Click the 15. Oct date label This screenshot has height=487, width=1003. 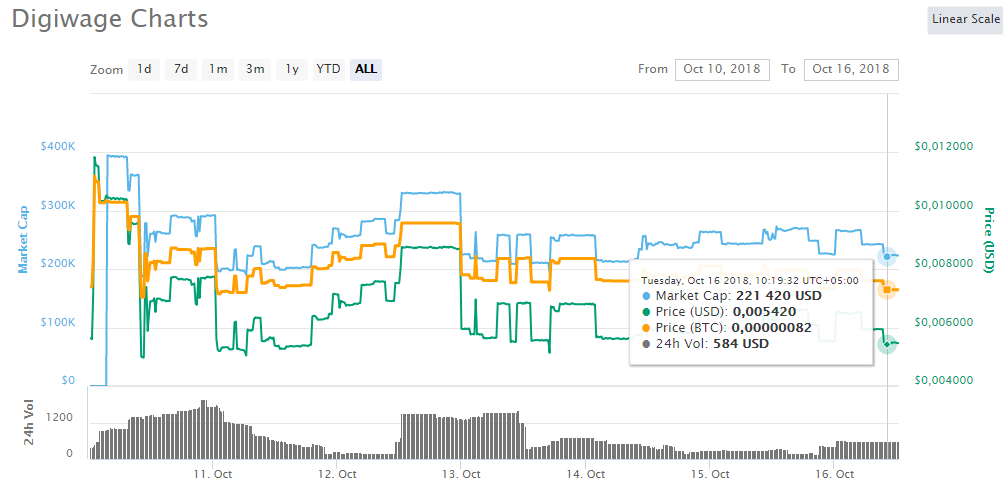click(709, 475)
